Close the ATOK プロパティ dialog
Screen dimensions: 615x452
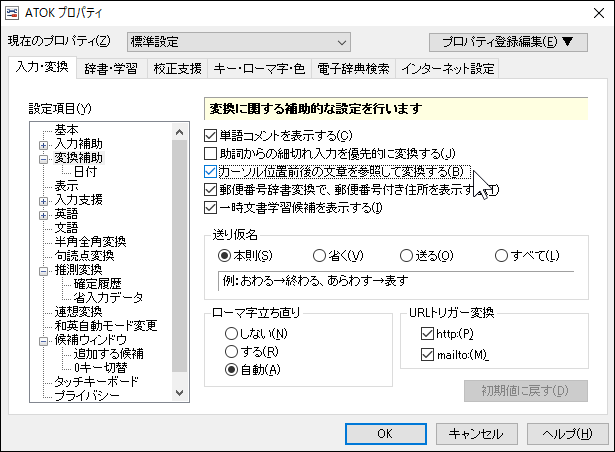(x=599, y=13)
